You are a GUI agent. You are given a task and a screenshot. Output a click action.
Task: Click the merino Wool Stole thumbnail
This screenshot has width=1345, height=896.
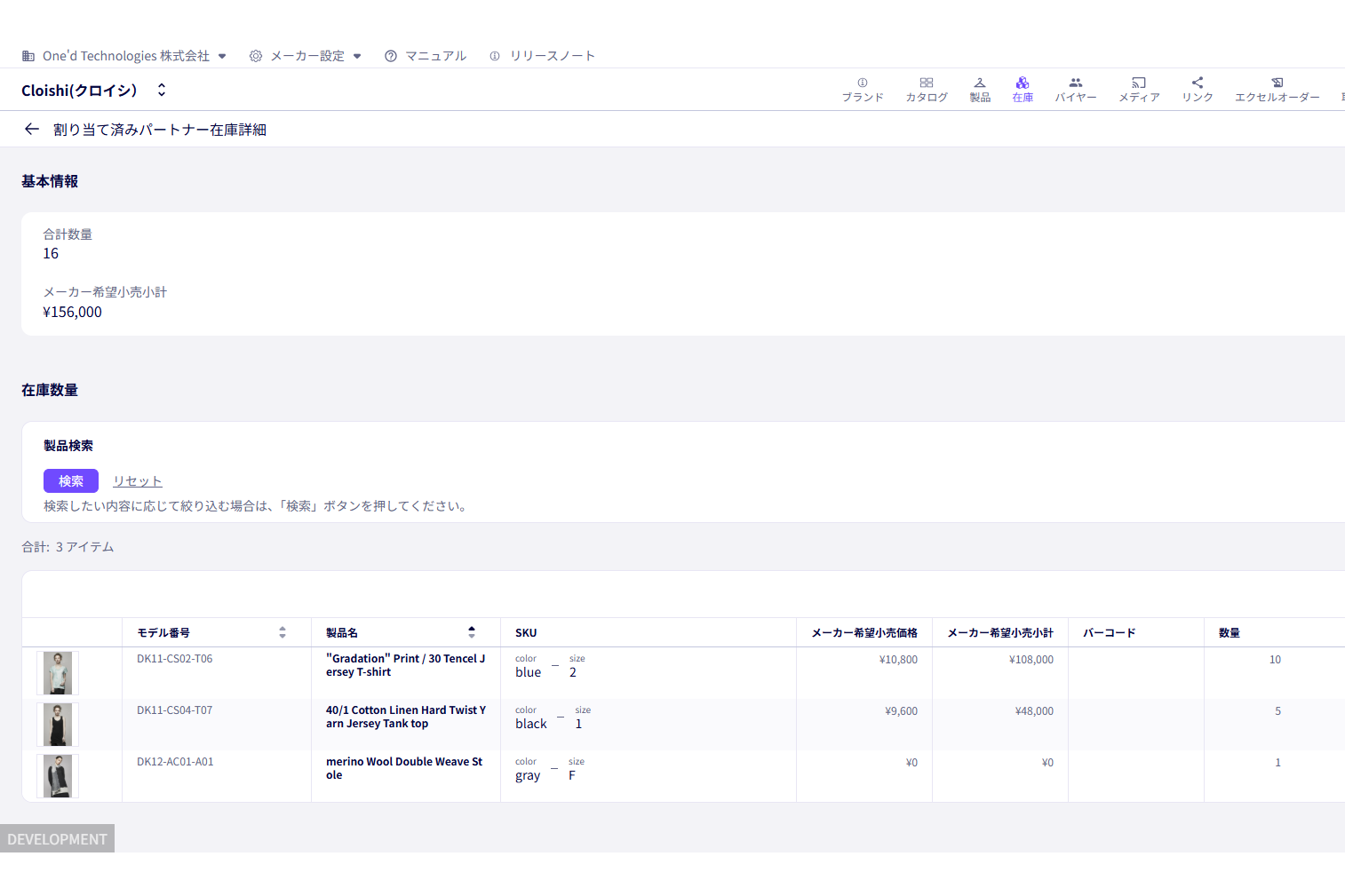pyautogui.click(x=58, y=776)
